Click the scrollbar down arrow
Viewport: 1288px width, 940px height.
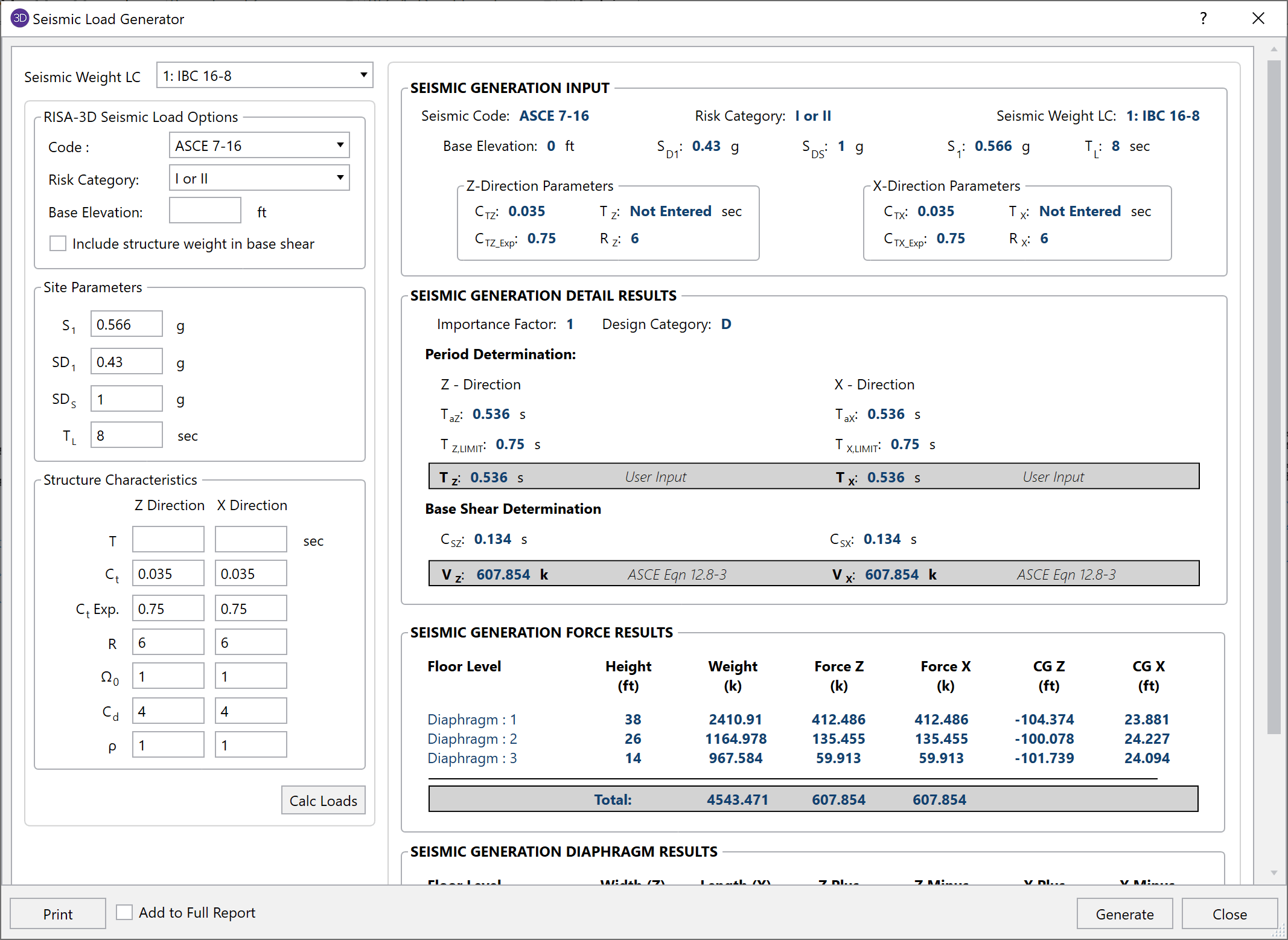1274,873
